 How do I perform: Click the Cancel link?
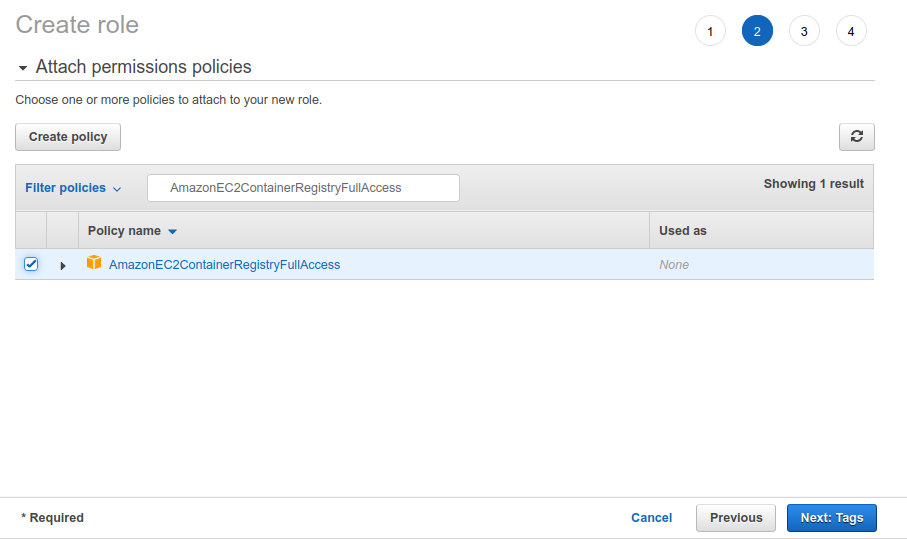(x=651, y=518)
